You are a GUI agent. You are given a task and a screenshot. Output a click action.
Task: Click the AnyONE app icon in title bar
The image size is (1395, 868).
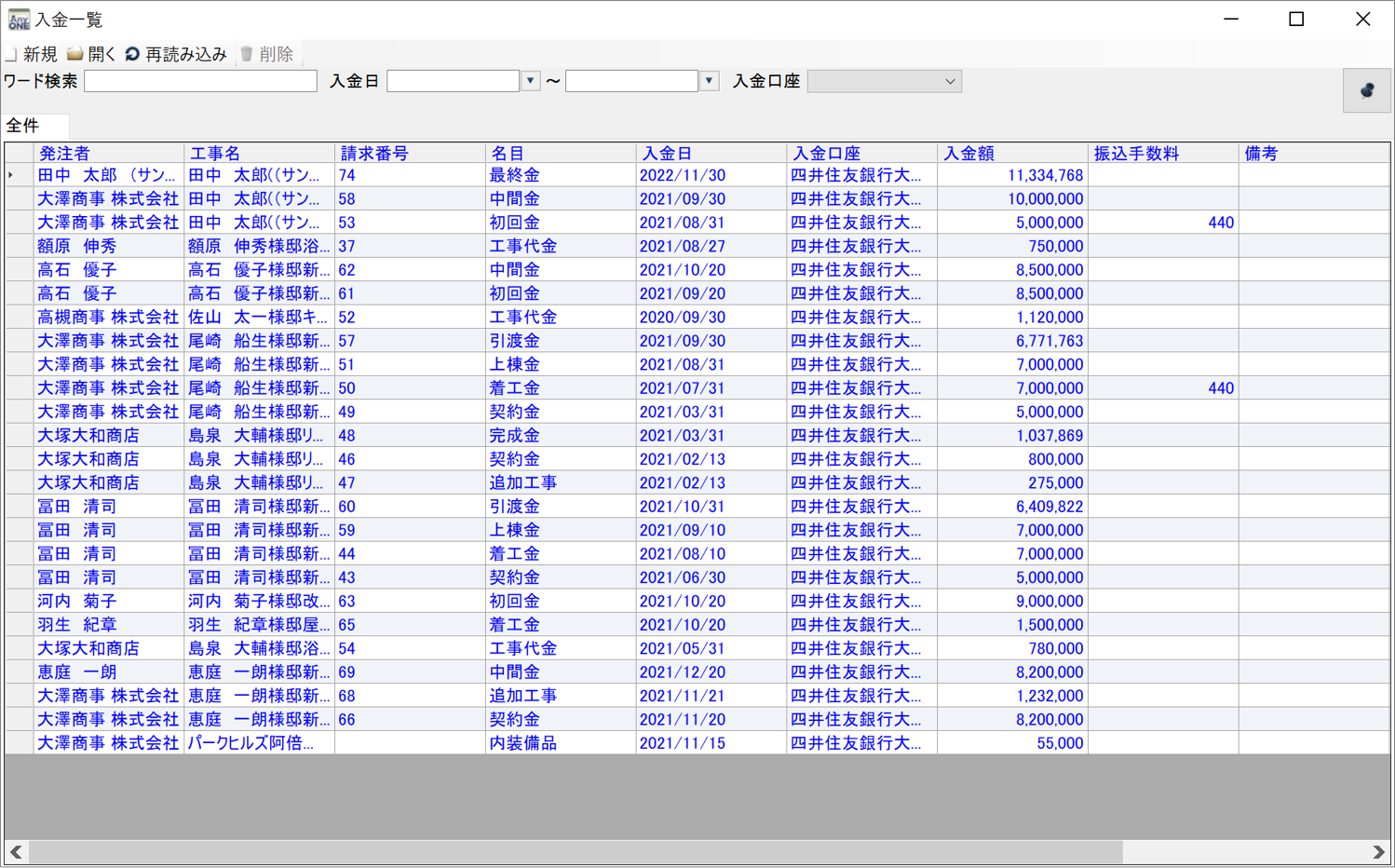[x=18, y=20]
